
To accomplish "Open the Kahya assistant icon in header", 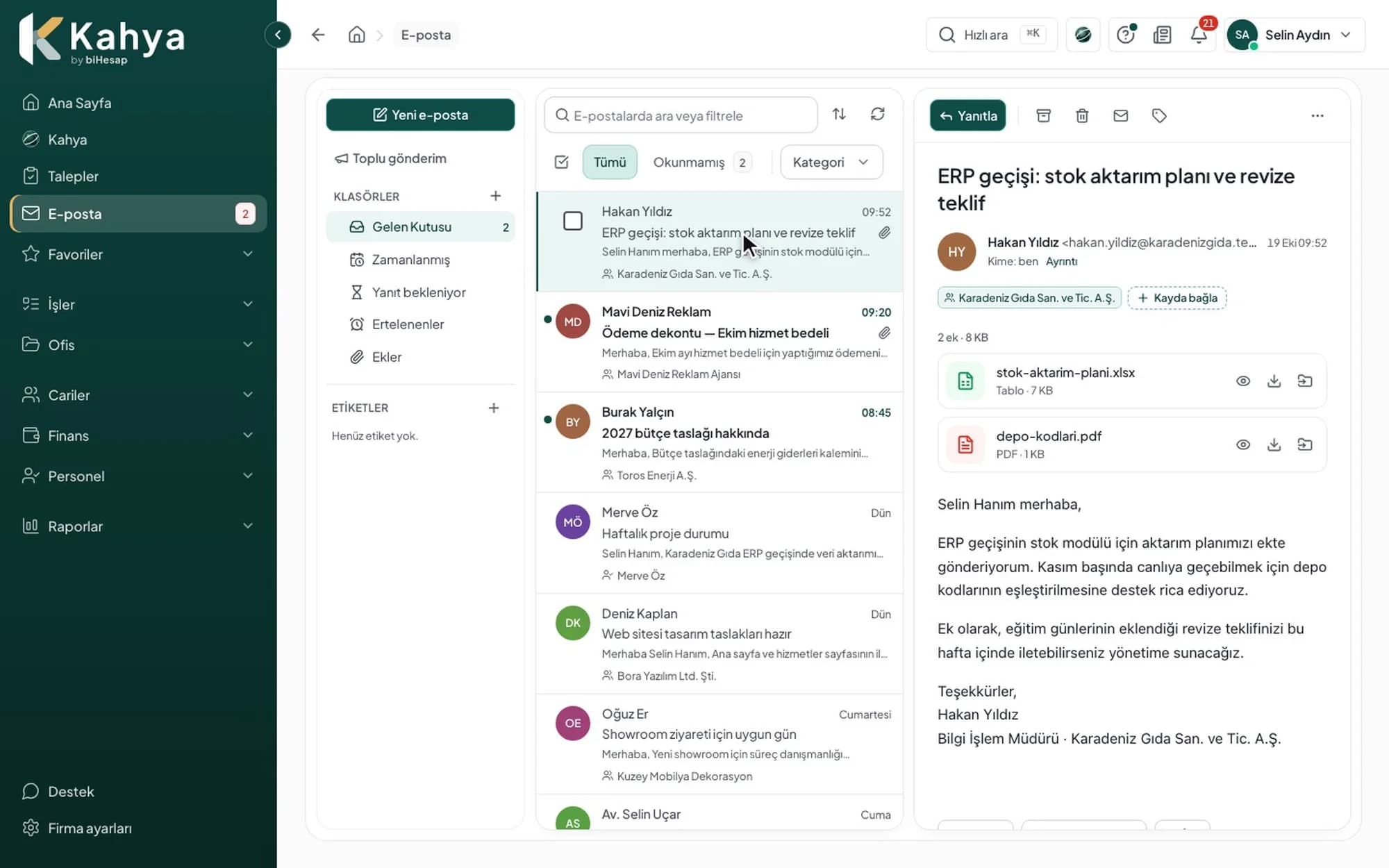I will [1083, 35].
